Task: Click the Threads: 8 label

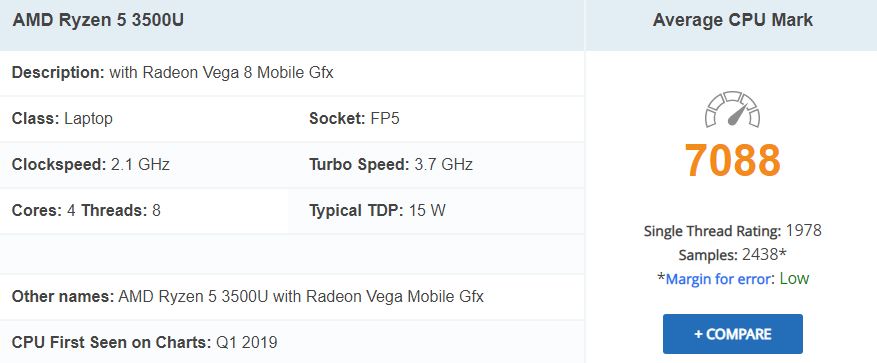Action: click(x=121, y=210)
